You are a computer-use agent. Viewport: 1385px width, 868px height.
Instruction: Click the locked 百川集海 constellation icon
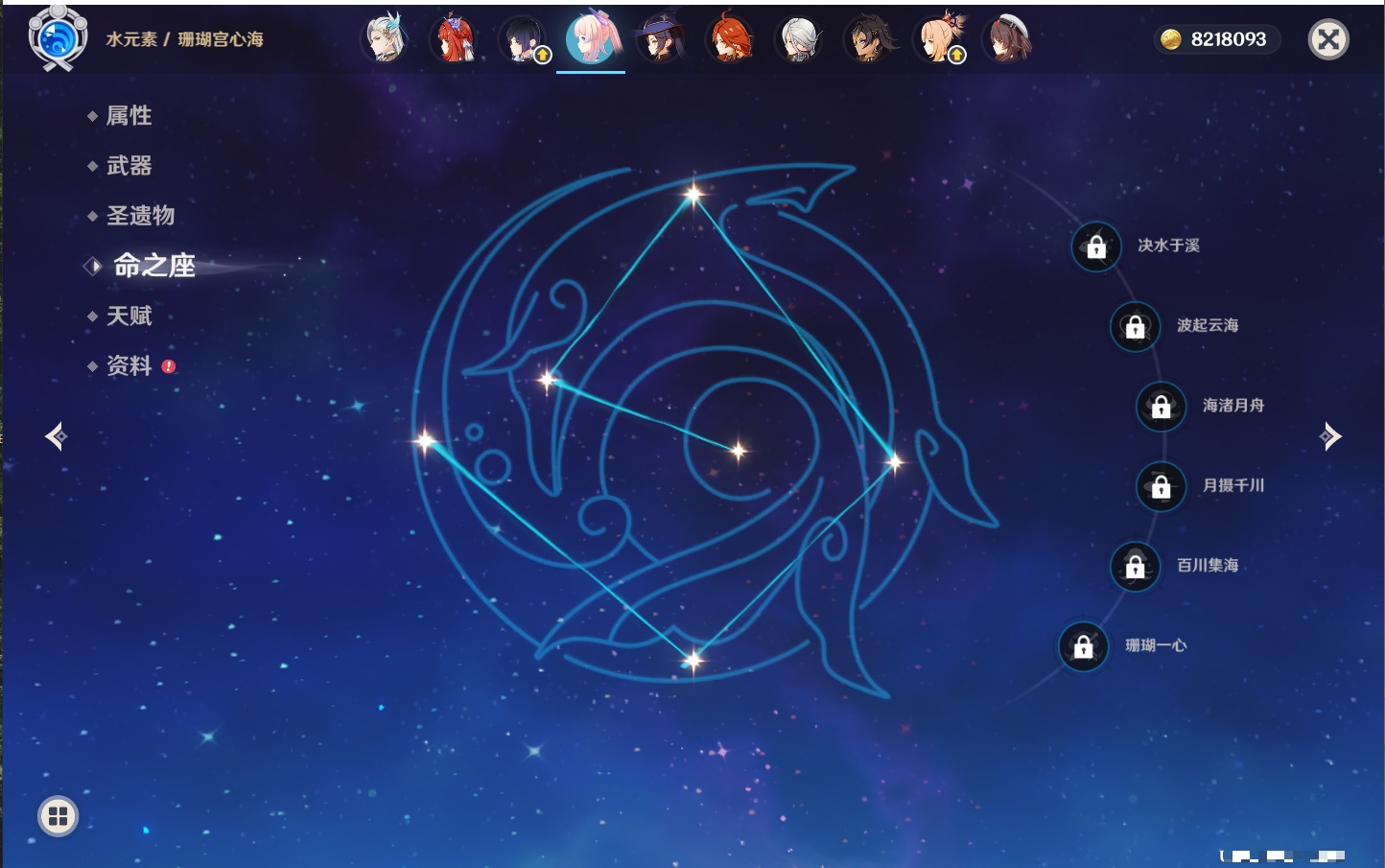pos(1135,566)
